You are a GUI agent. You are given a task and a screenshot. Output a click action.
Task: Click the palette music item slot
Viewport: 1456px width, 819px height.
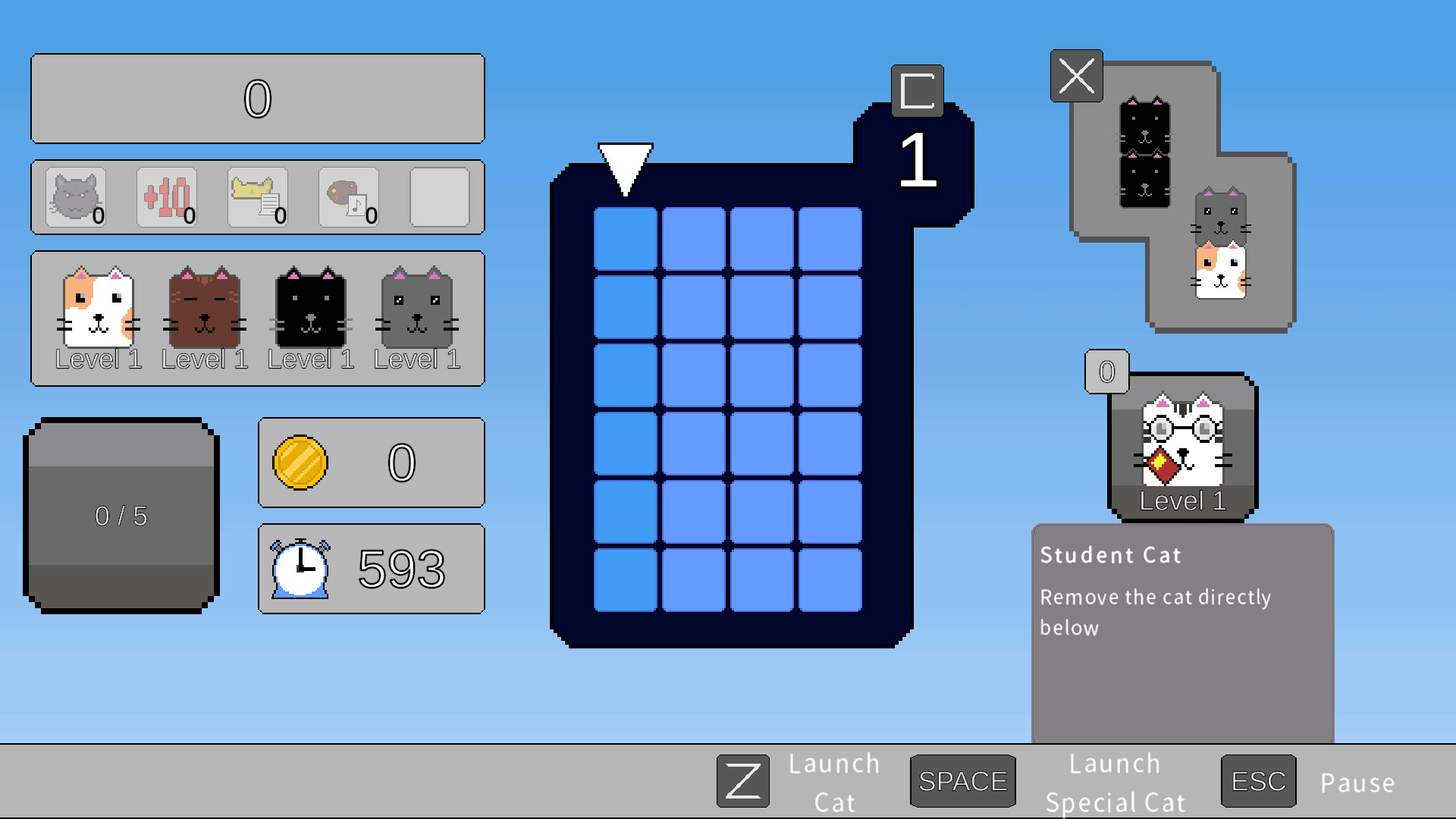point(349,197)
